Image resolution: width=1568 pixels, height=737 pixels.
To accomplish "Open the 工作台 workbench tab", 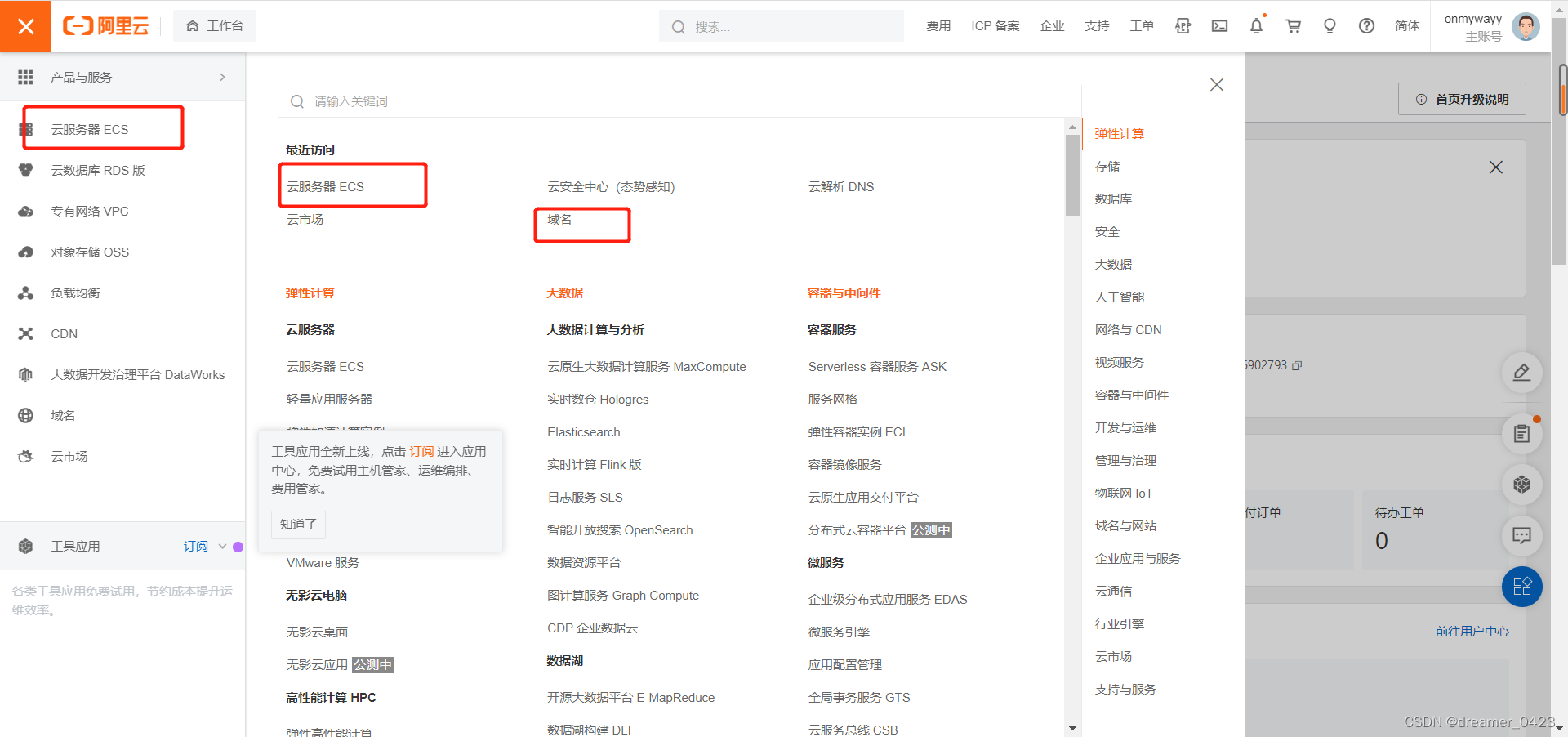I will (x=215, y=26).
